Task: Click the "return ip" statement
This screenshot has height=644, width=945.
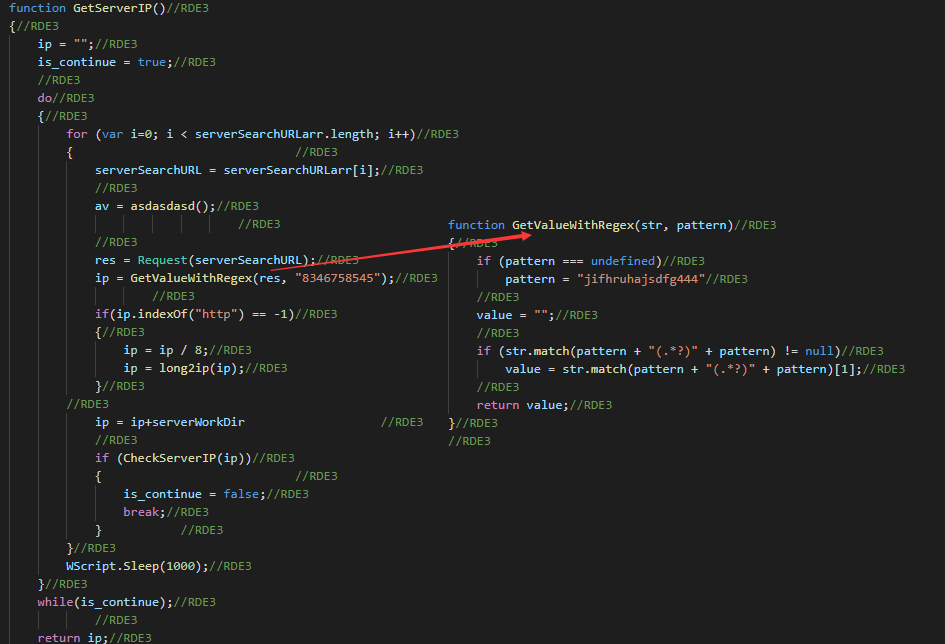Action: (72, 638)
